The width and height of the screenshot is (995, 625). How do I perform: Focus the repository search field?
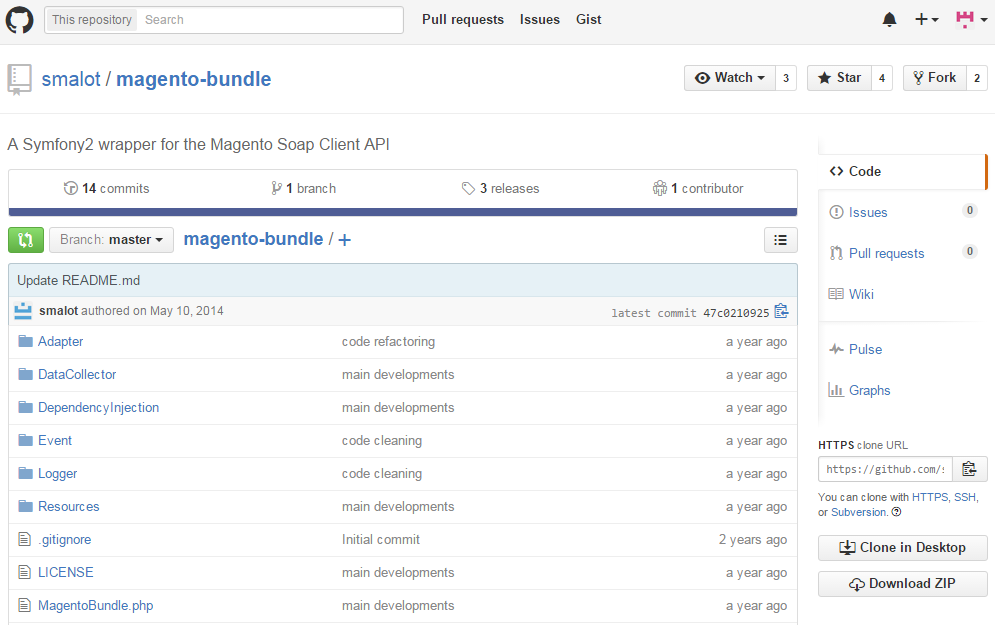[x=270, y=20]
